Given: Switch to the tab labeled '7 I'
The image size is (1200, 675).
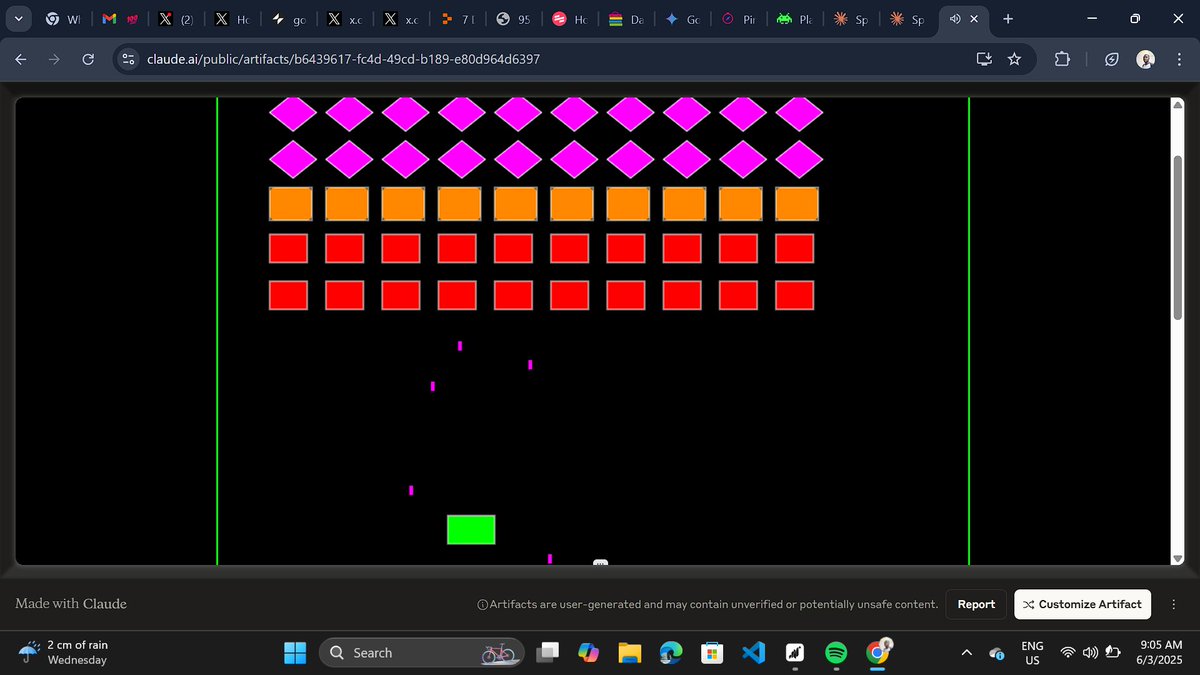Looking at the screenshot, I should (458, 19).
